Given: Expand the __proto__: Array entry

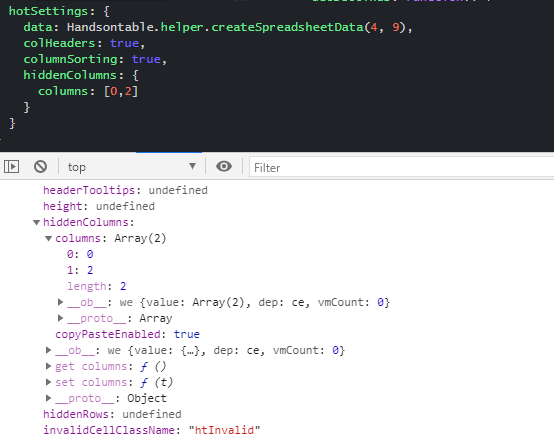Looking at the screenshot, I should (x=60, y=318).
